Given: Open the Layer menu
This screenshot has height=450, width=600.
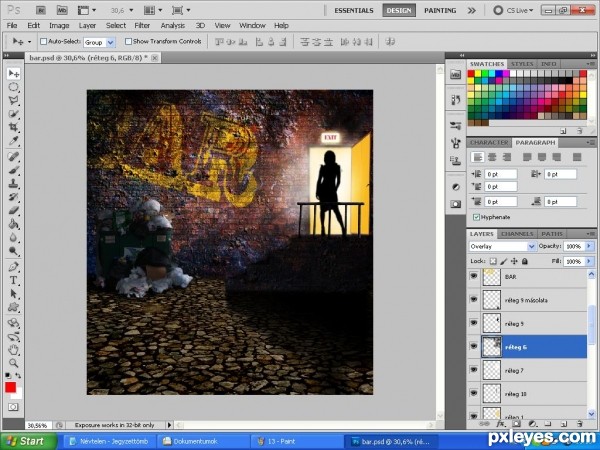Looking at the screenshot, I should (x=87, y=26).
